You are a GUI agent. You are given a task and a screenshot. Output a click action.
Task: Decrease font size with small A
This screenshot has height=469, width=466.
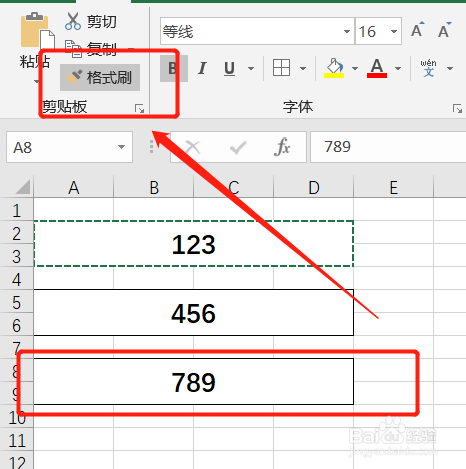tap(444, 31)
